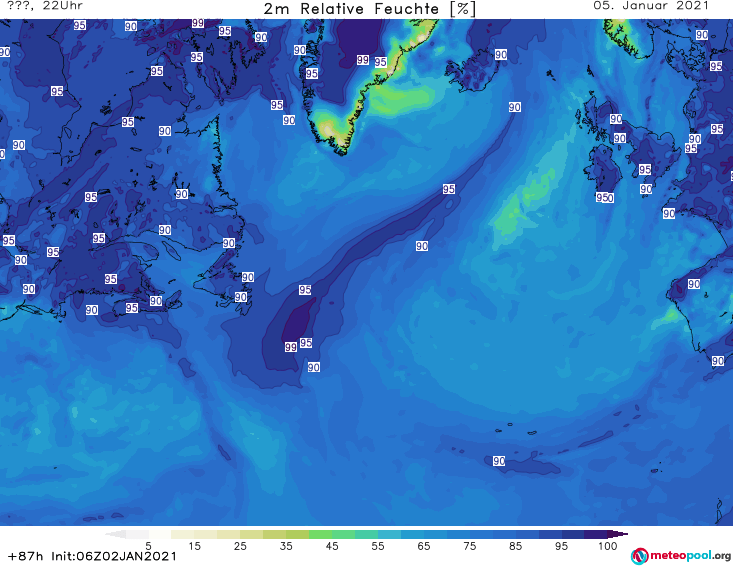The width and height of the screenshot is (733, 566).
Task: Click the bright green color scale segment above 45
Action: [320, 534]
